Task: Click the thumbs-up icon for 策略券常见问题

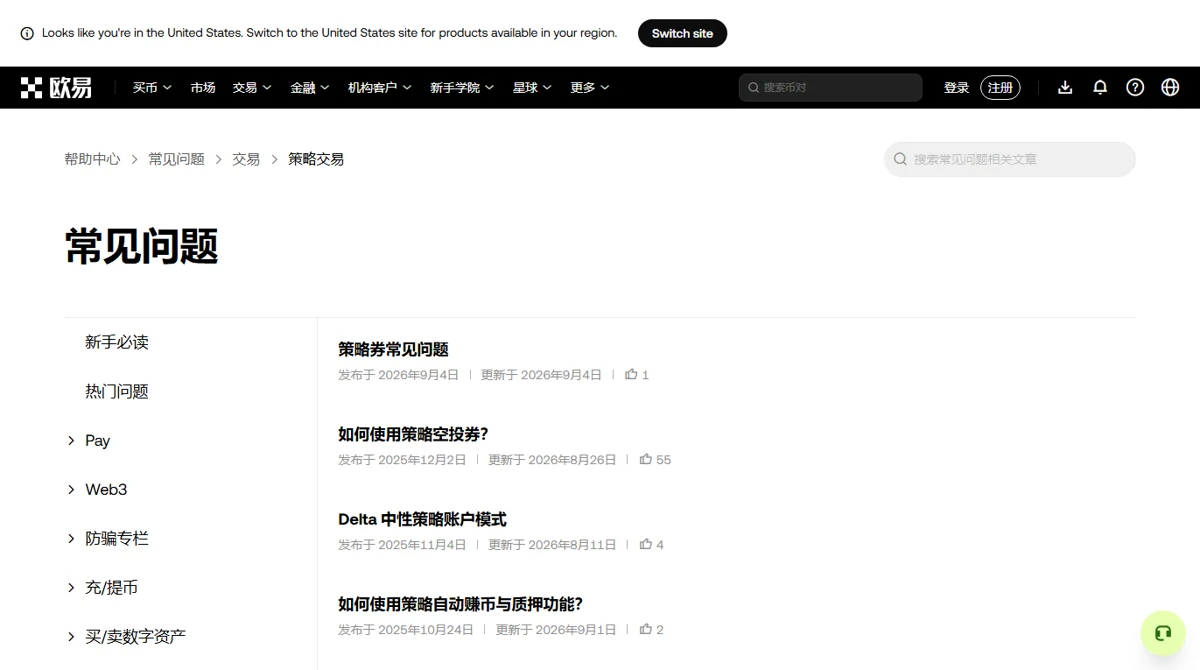Action: (x=631, y=375)
